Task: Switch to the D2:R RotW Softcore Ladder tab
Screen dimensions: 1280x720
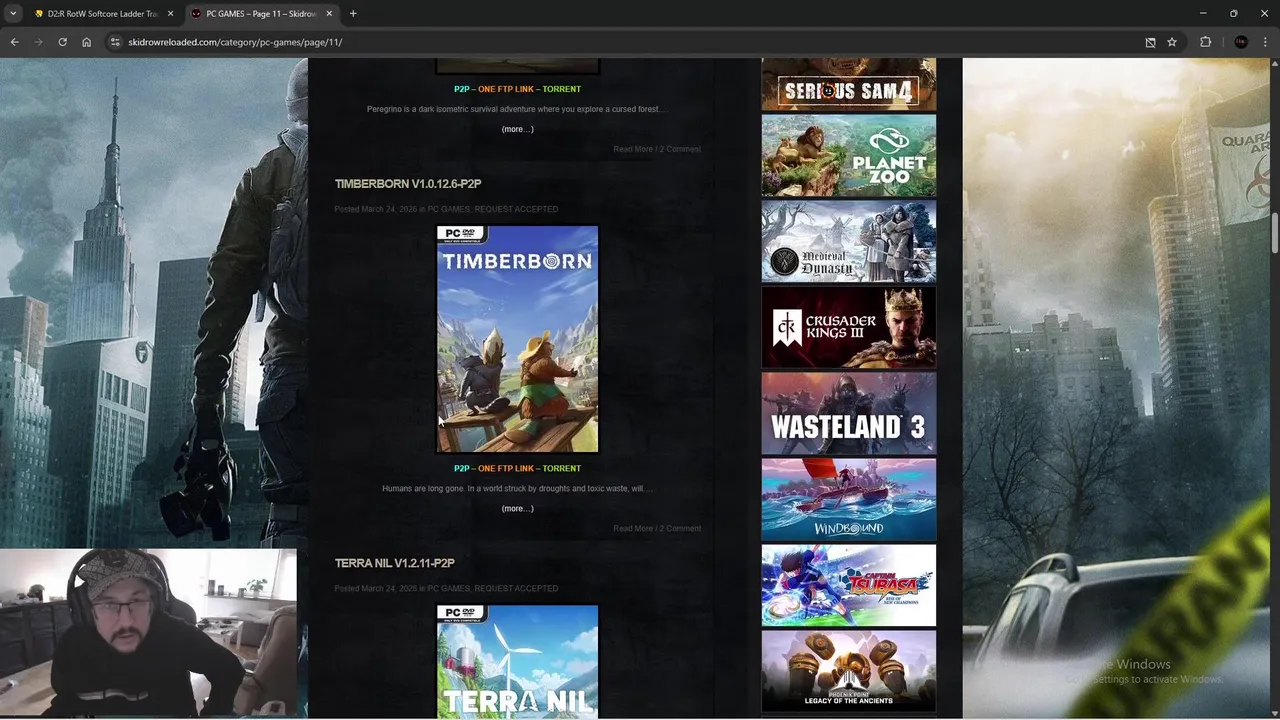Action: [x=103, y=14]
